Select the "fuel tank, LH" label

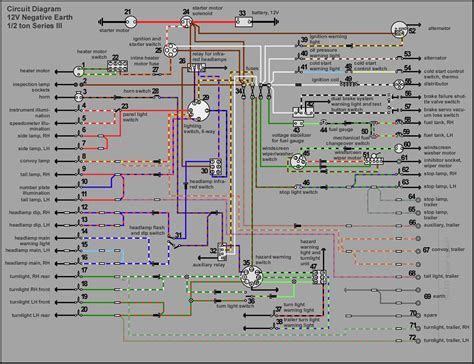point(438,135)
